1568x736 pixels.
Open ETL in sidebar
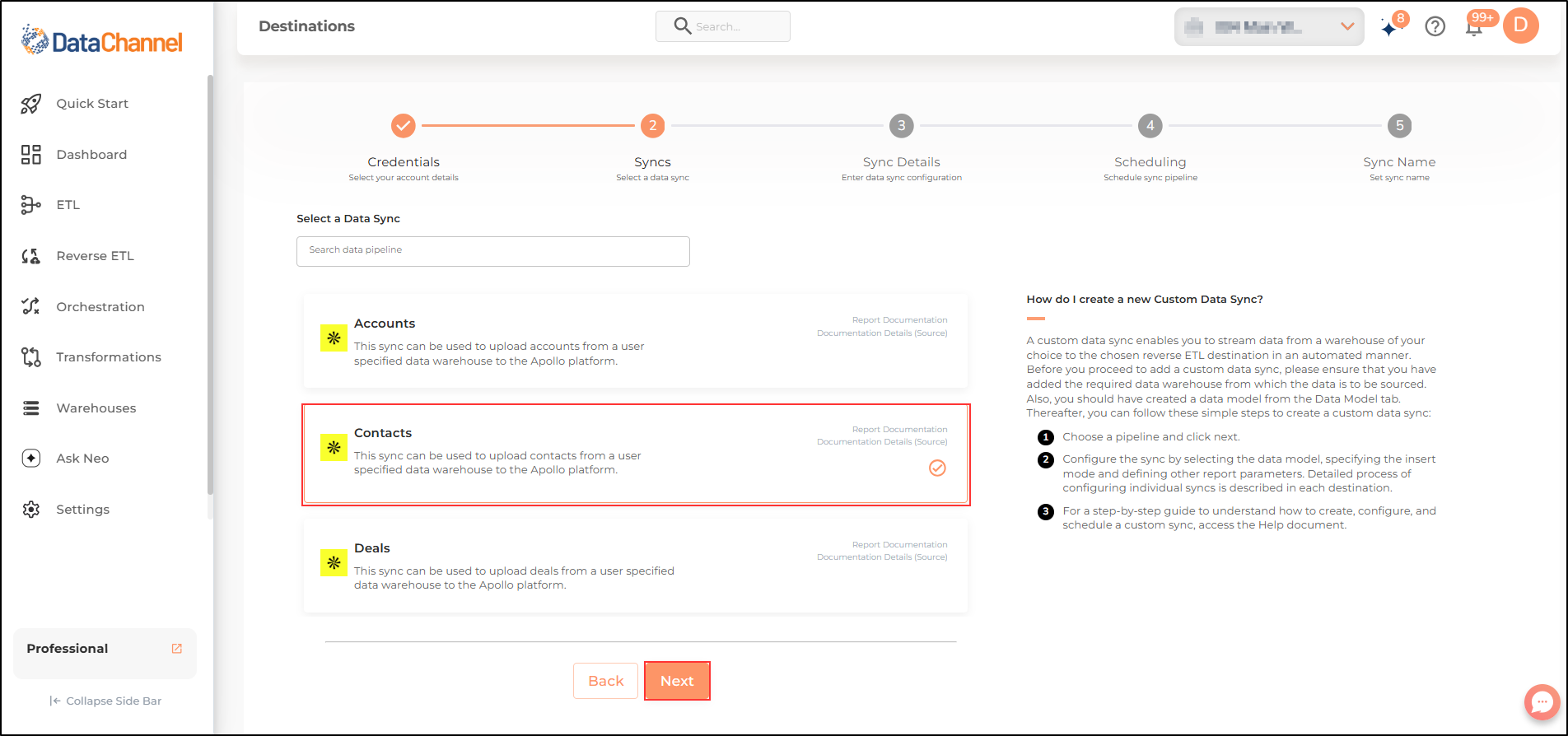(68, 205)
